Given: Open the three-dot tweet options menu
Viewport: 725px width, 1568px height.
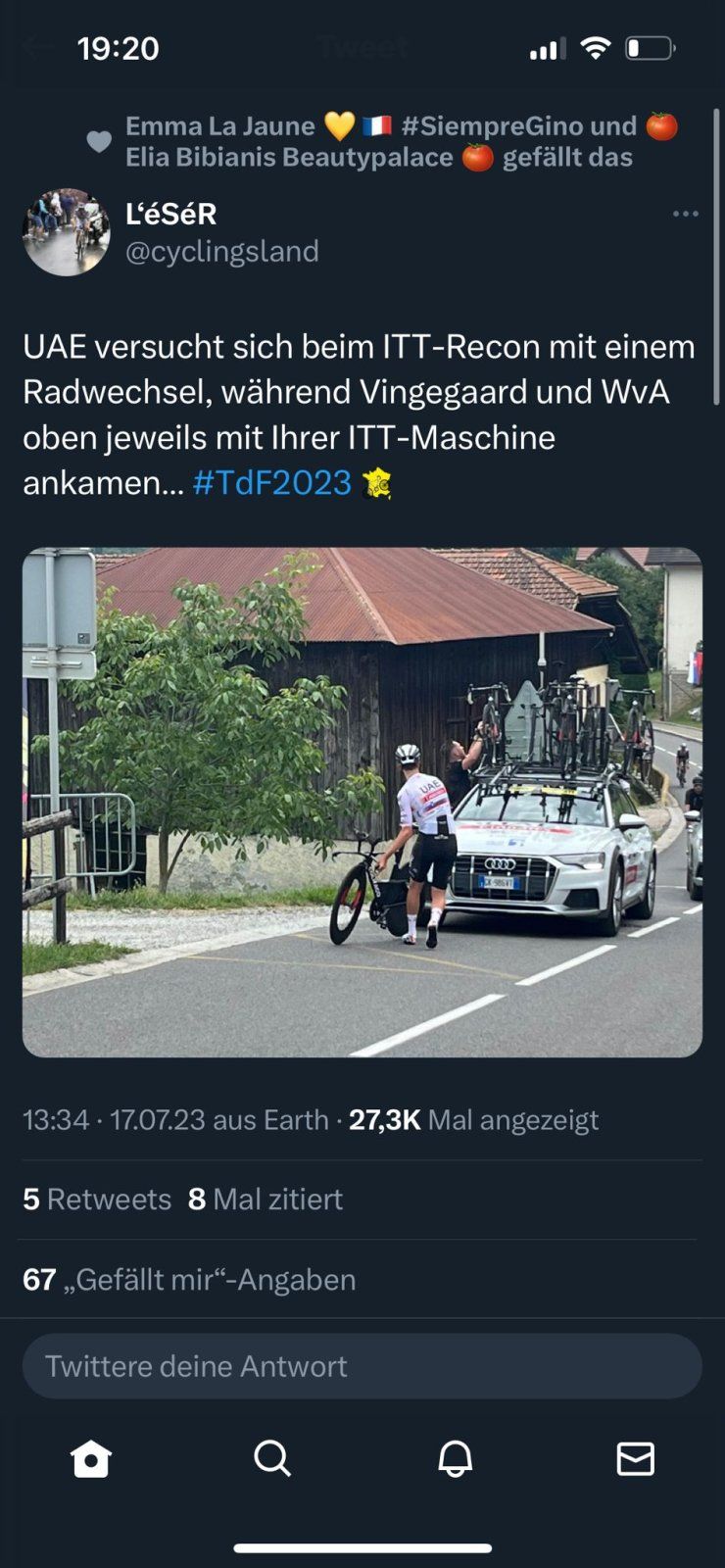Looking at the screenshot, I should point(686,214).
